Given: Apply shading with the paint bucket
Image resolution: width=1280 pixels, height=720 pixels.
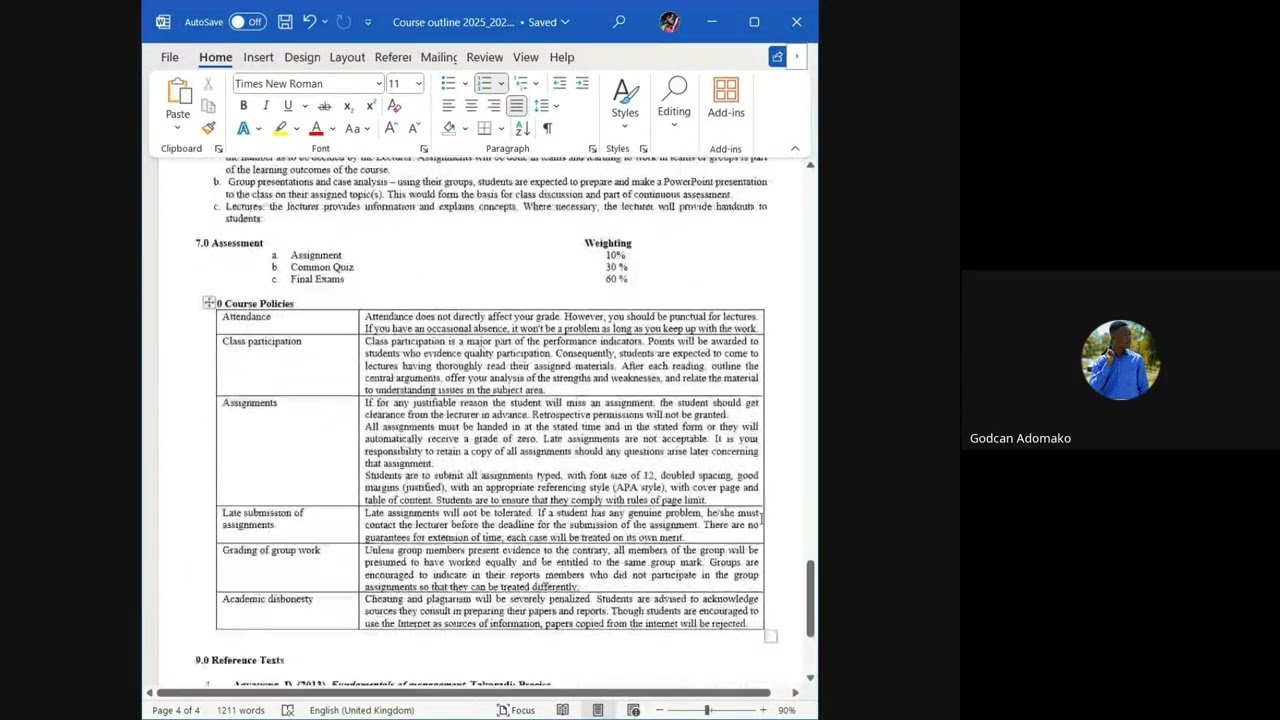Looking at the screenshot, I should [449, 128].
